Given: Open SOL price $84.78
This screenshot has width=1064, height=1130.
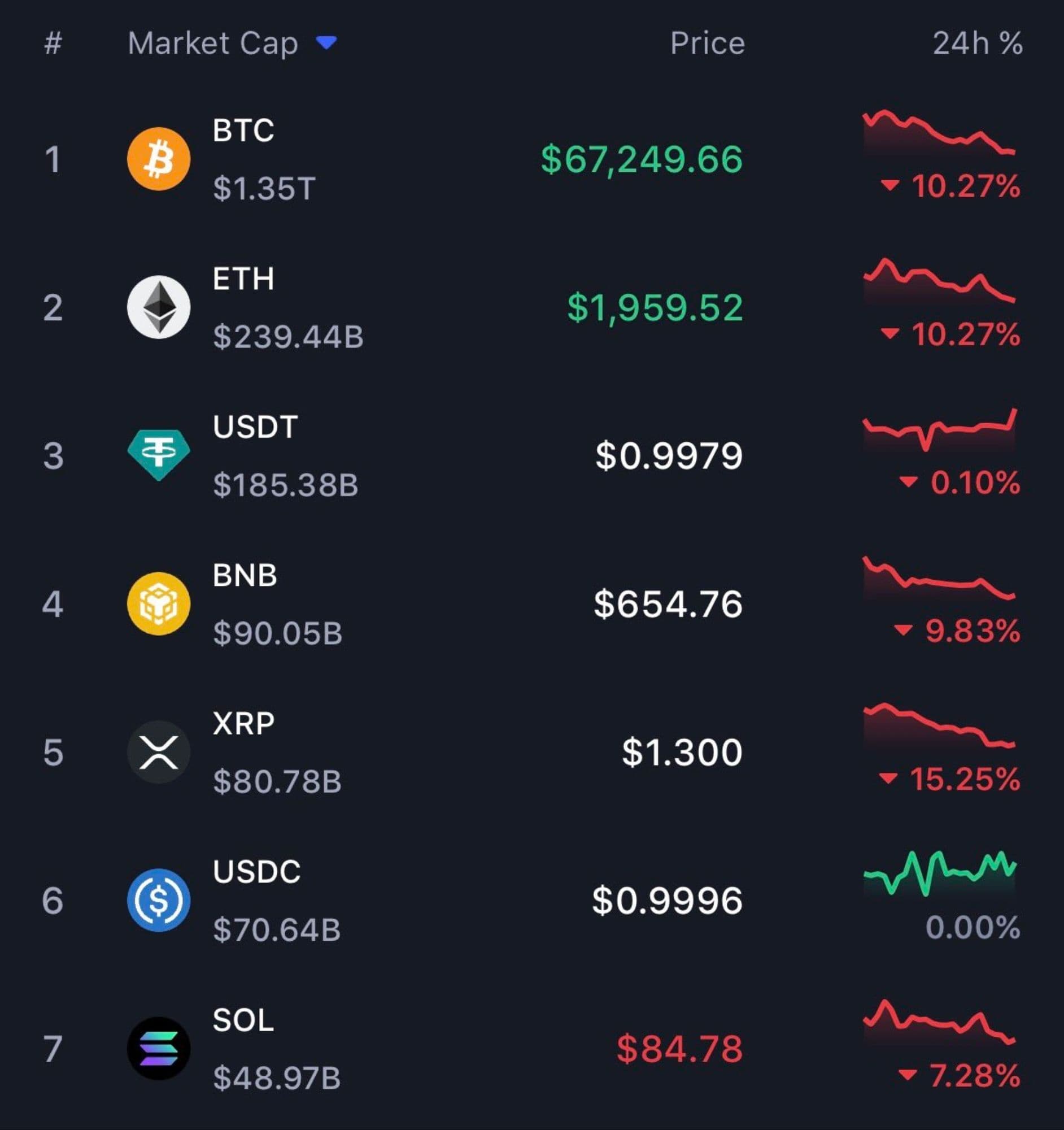Looking at the screenshot, I should pos(679,1049).
